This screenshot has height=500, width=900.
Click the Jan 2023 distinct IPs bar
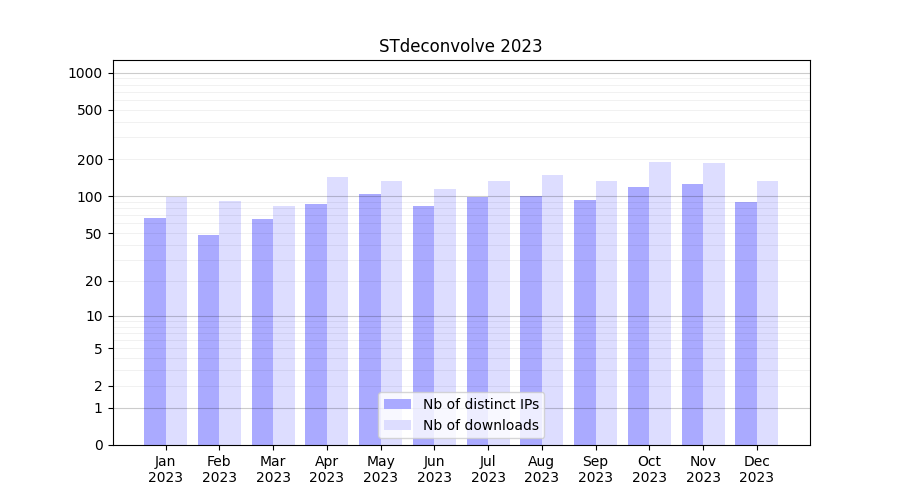pos(155,330)
